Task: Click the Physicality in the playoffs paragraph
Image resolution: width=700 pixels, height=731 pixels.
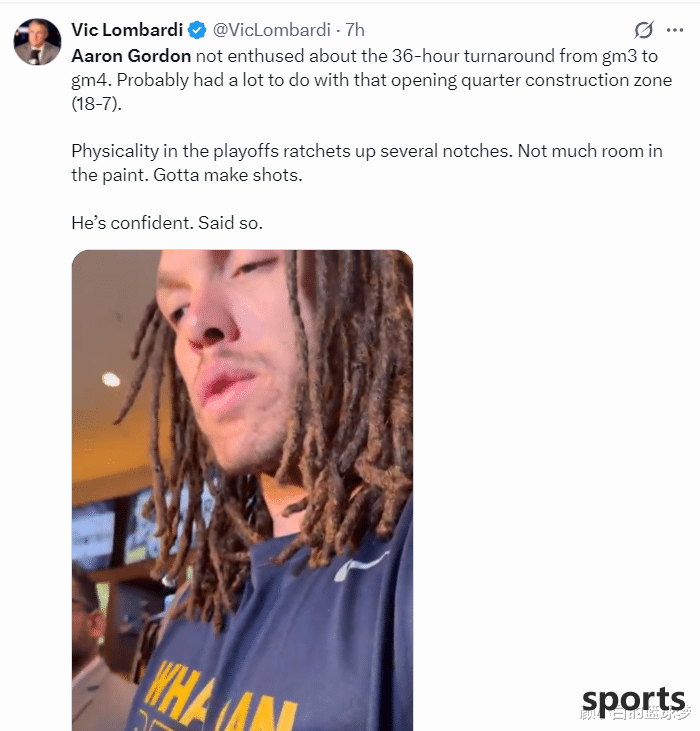Action: (x=367, y=163)
